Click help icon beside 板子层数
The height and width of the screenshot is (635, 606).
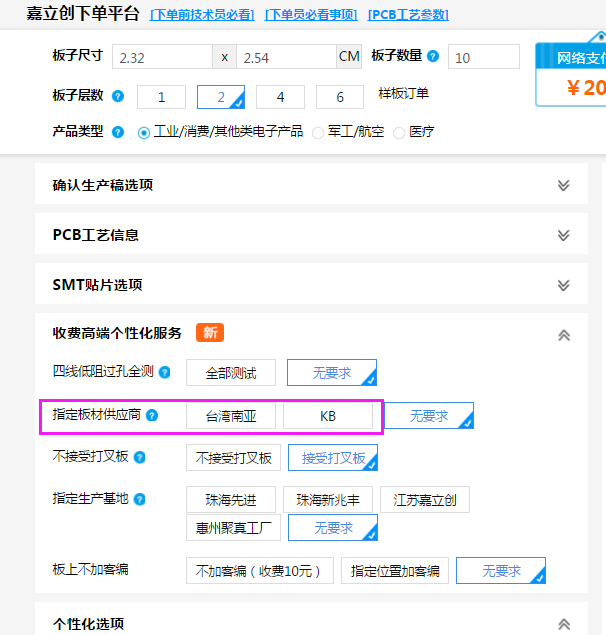coord(118,97)
